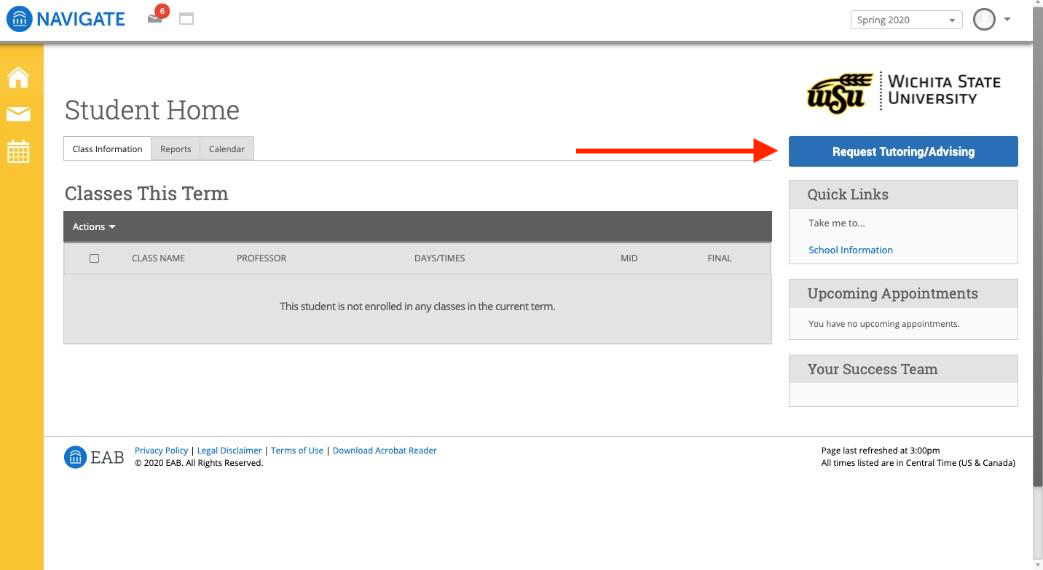Open the Privacy Policy link
This screenshot has width=1043, height=570.
click(x=161, y=450)
